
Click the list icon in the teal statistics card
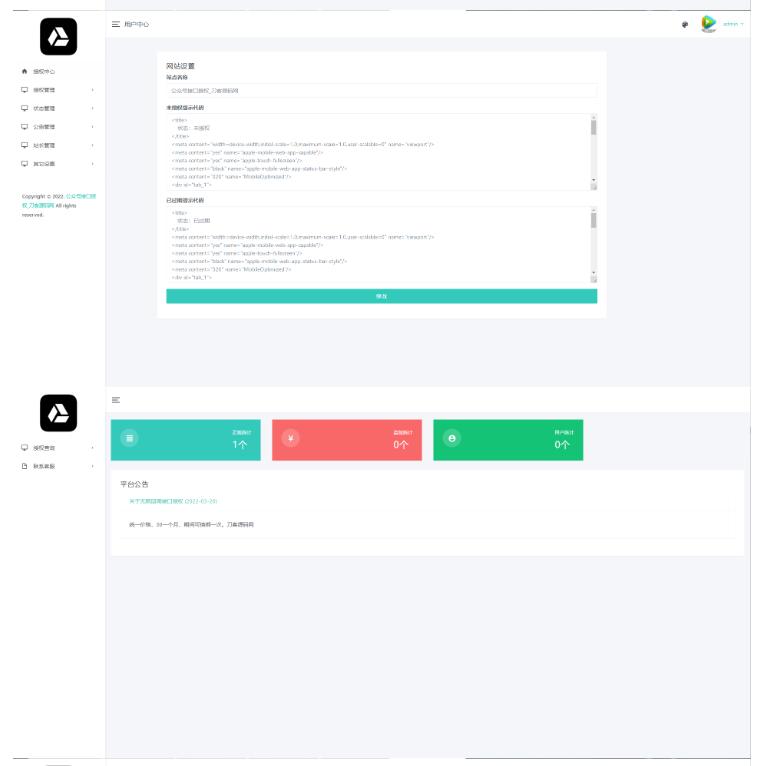coord(129,438)
